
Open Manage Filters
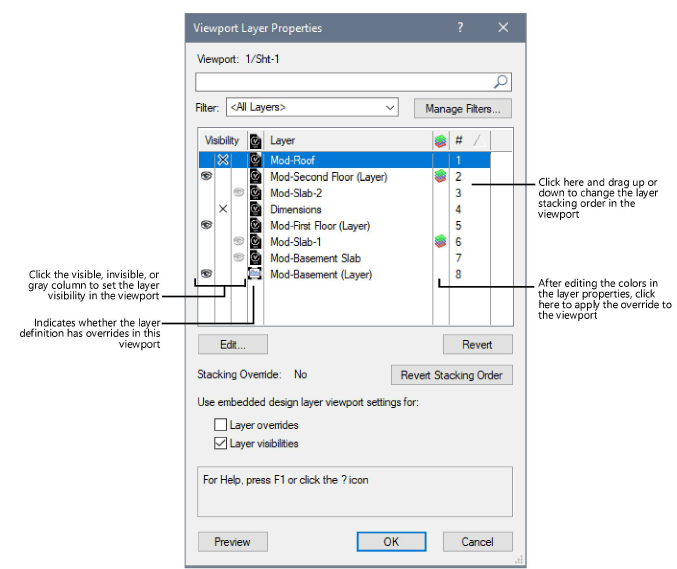pyautogui.click(x=463, y=108)
